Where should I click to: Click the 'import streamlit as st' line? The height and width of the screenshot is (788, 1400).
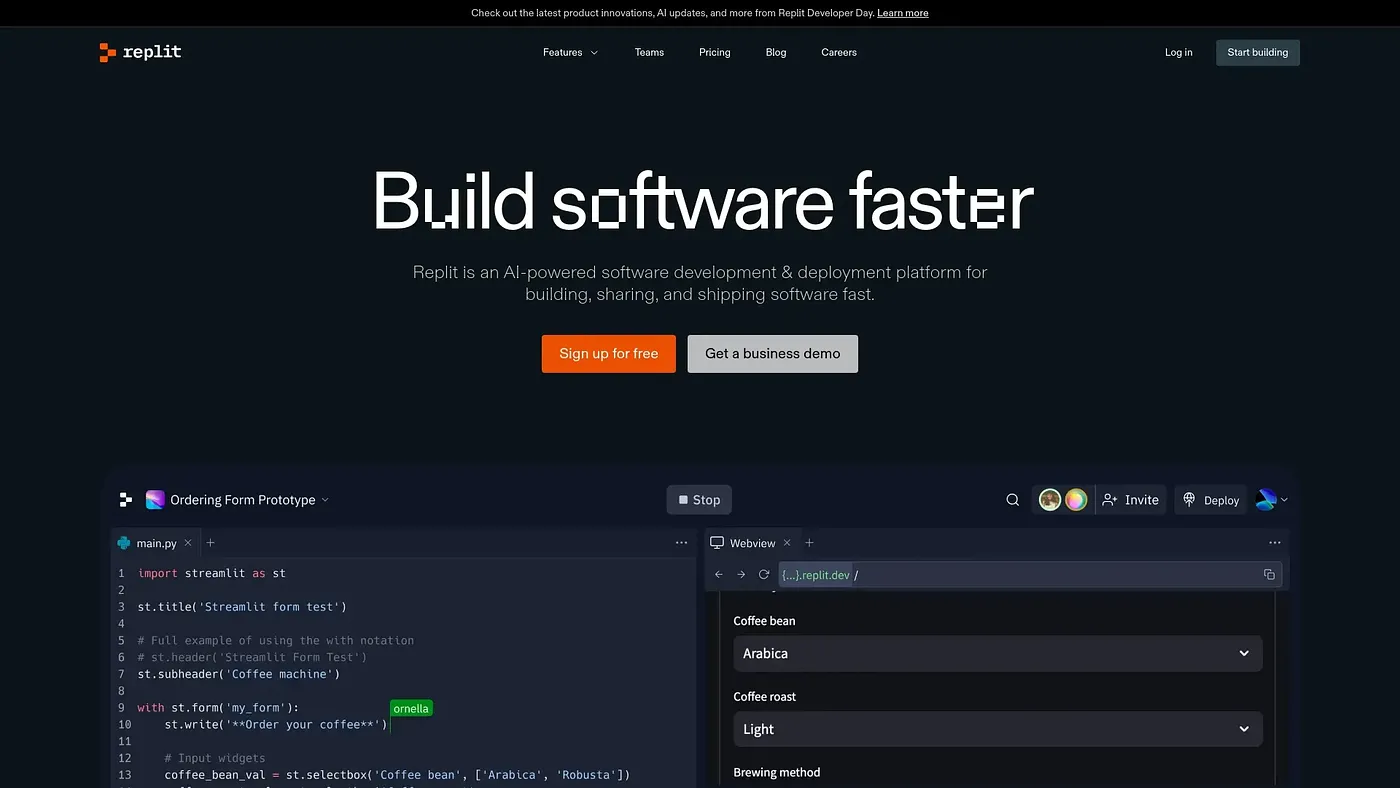tap(212, 573)
